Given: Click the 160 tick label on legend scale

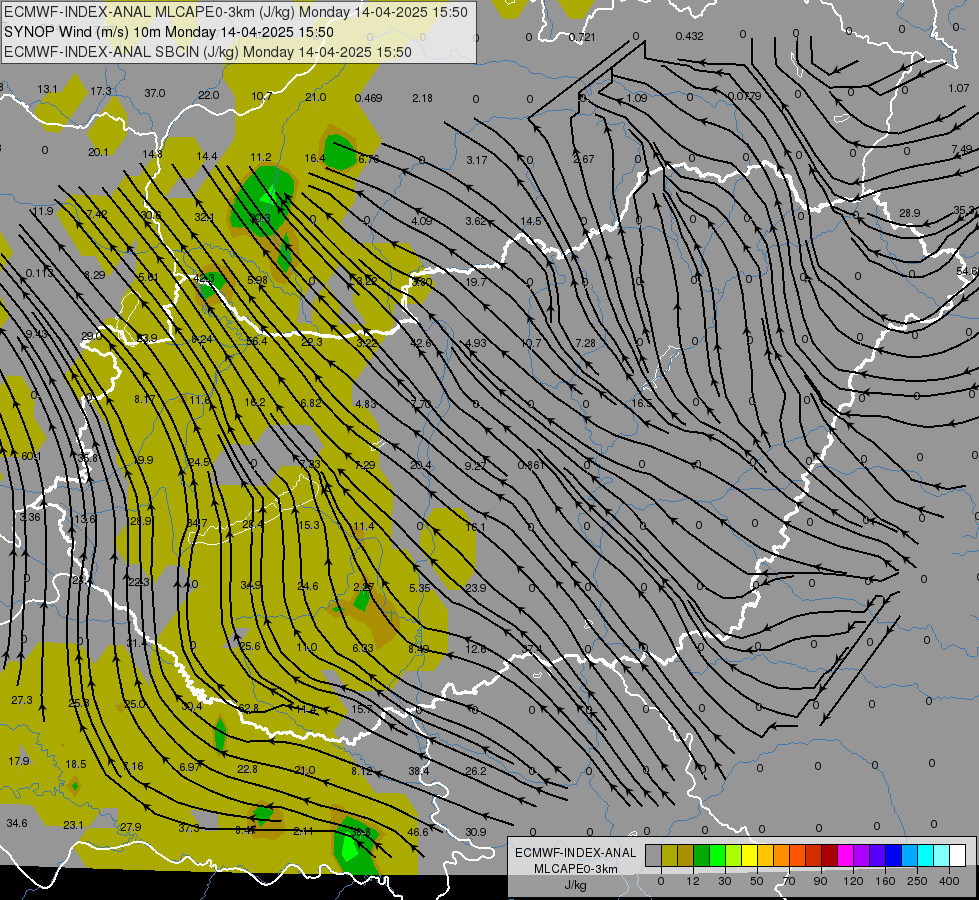Looking at the screenshot, I should [x=885, y=881].
